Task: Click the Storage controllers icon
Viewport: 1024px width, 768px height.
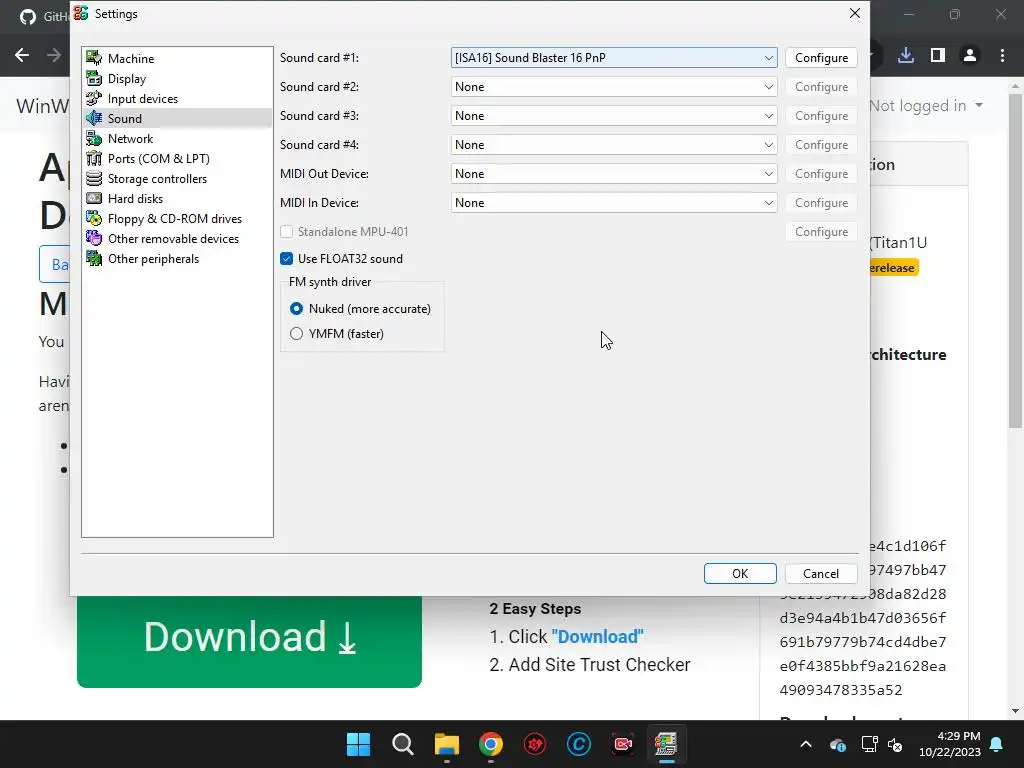Action: 94,178
